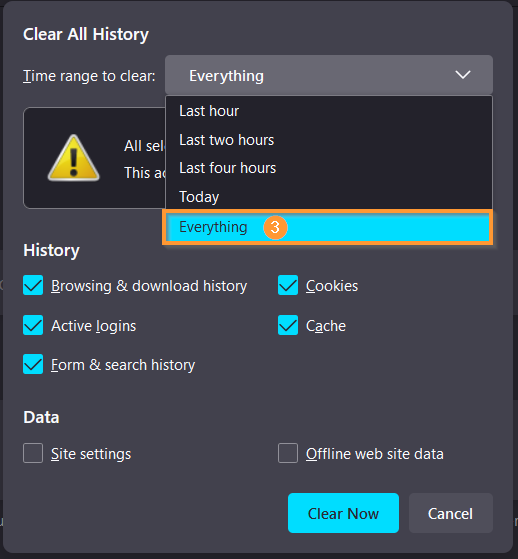The image size is (518, 559).
Task: Click the Cookies label text
Action: (332, 286)
